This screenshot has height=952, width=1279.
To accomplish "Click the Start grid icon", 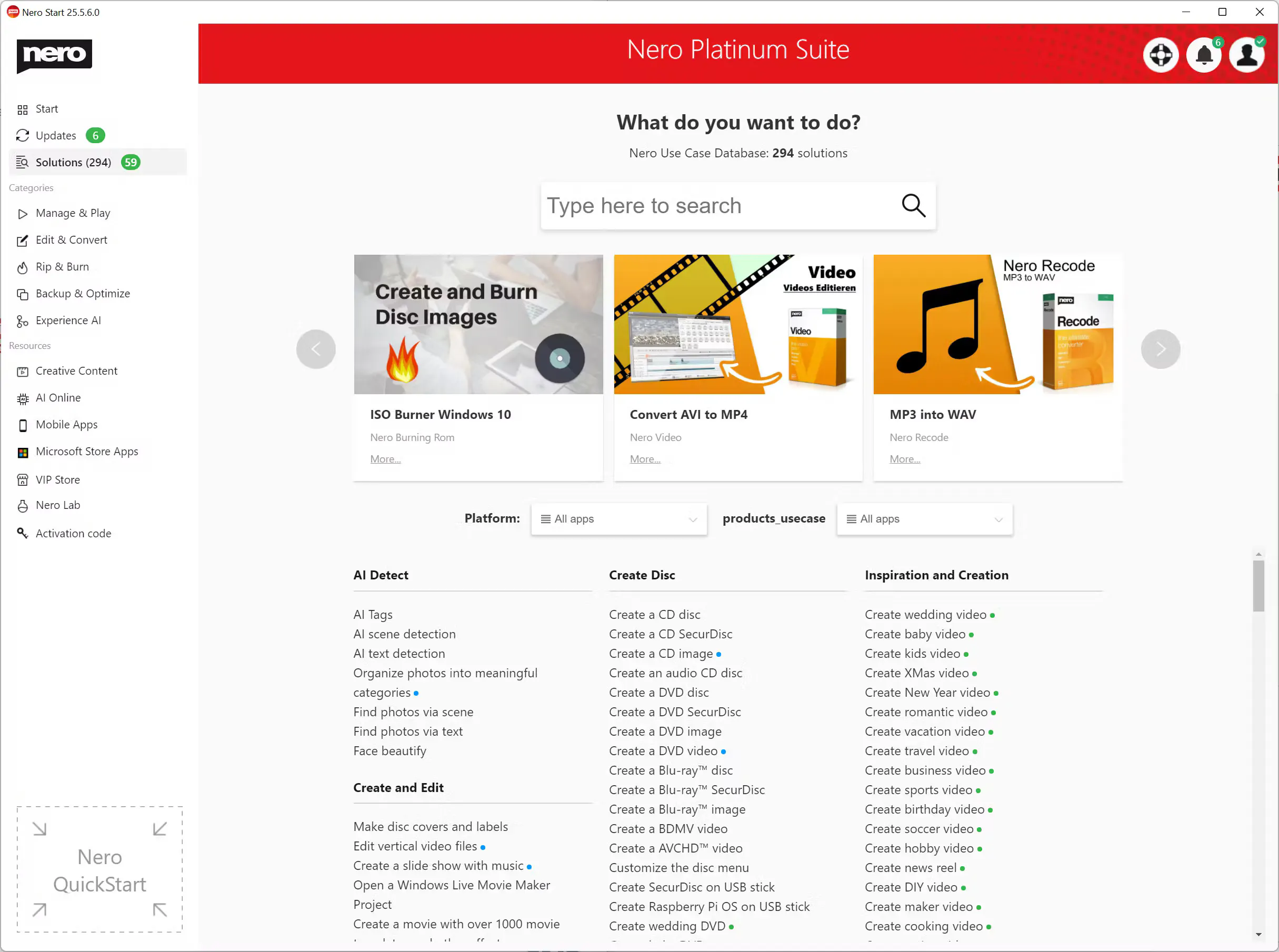I will pos(23,109).
